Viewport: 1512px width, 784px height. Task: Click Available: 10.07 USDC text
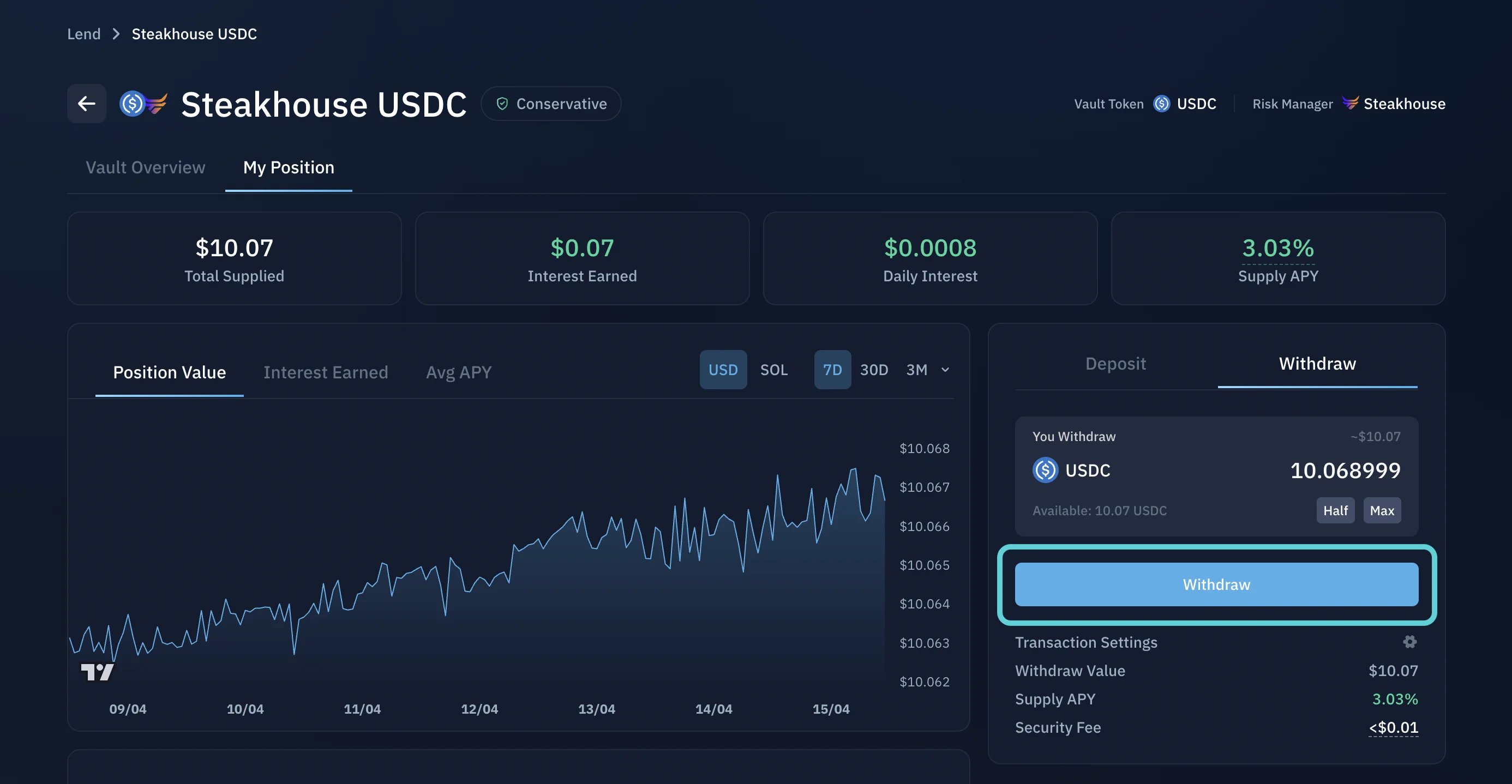pos(1100,510)
